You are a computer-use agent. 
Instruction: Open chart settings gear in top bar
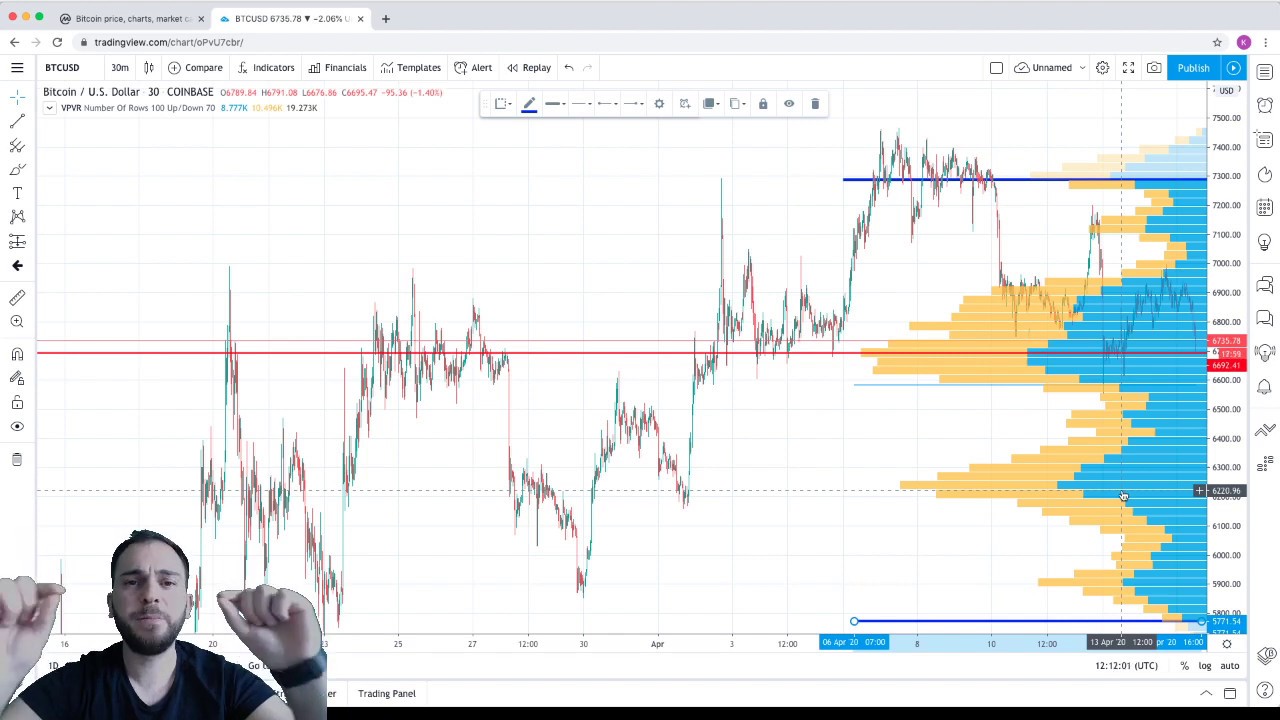(x=1102, y=67)
